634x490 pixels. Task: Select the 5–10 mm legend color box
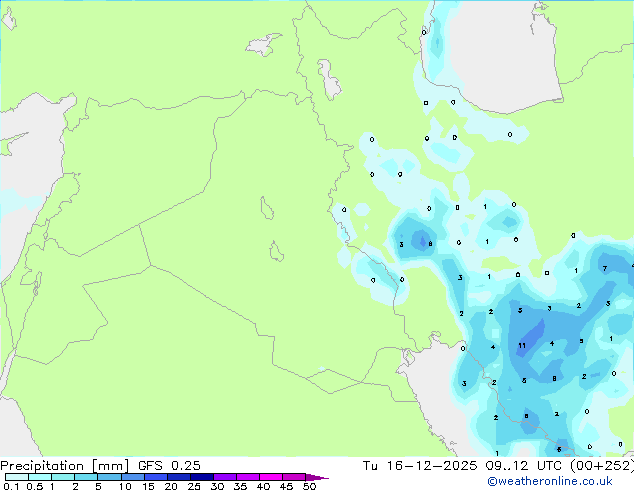point(109,477)
